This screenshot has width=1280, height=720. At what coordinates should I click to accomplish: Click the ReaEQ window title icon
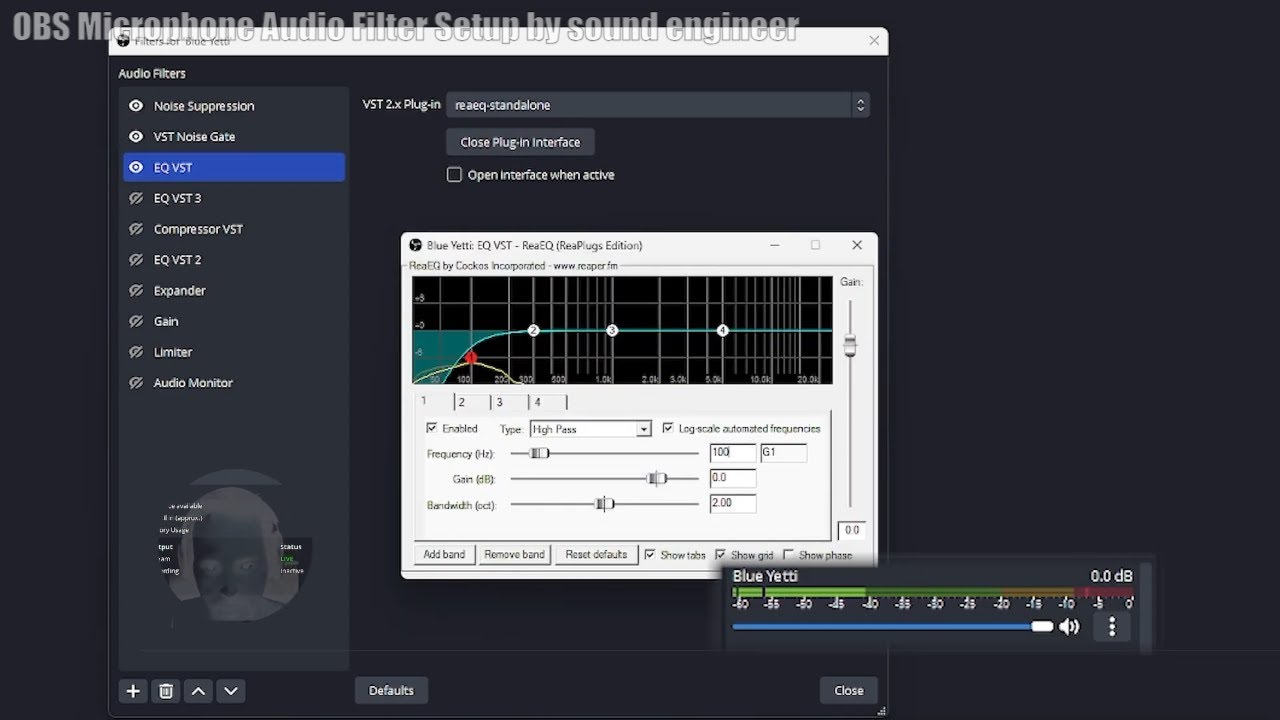416,245
